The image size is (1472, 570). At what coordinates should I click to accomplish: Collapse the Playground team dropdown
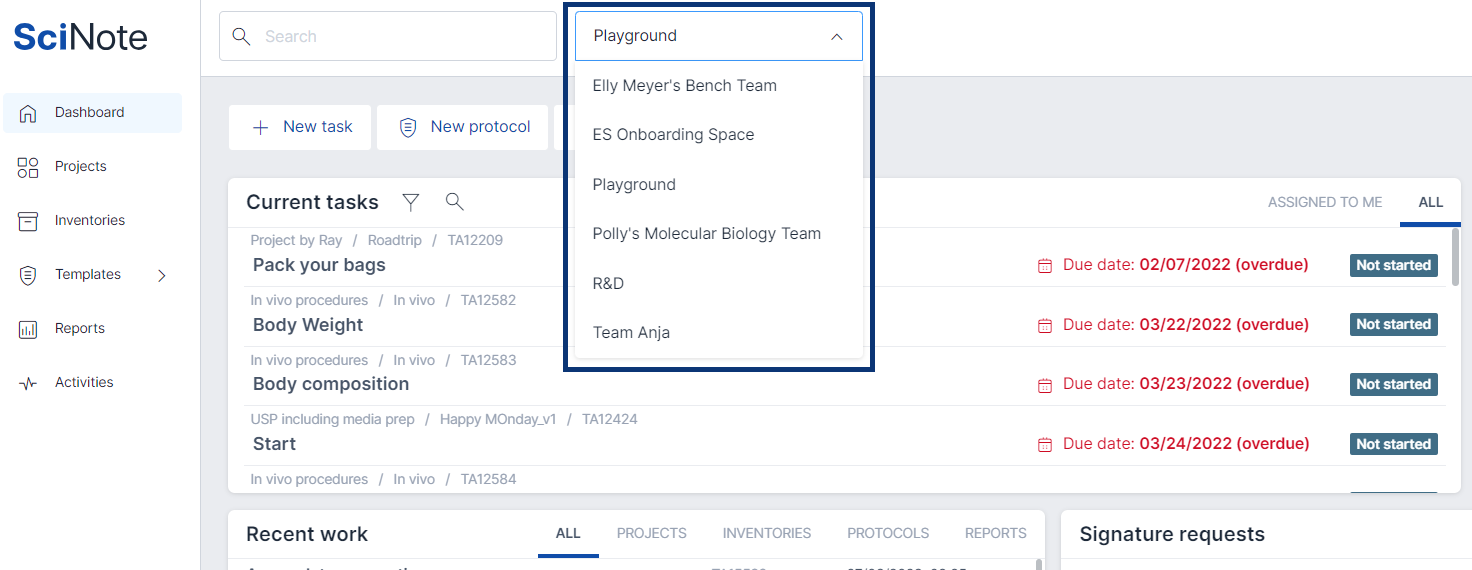click(837, 37)
